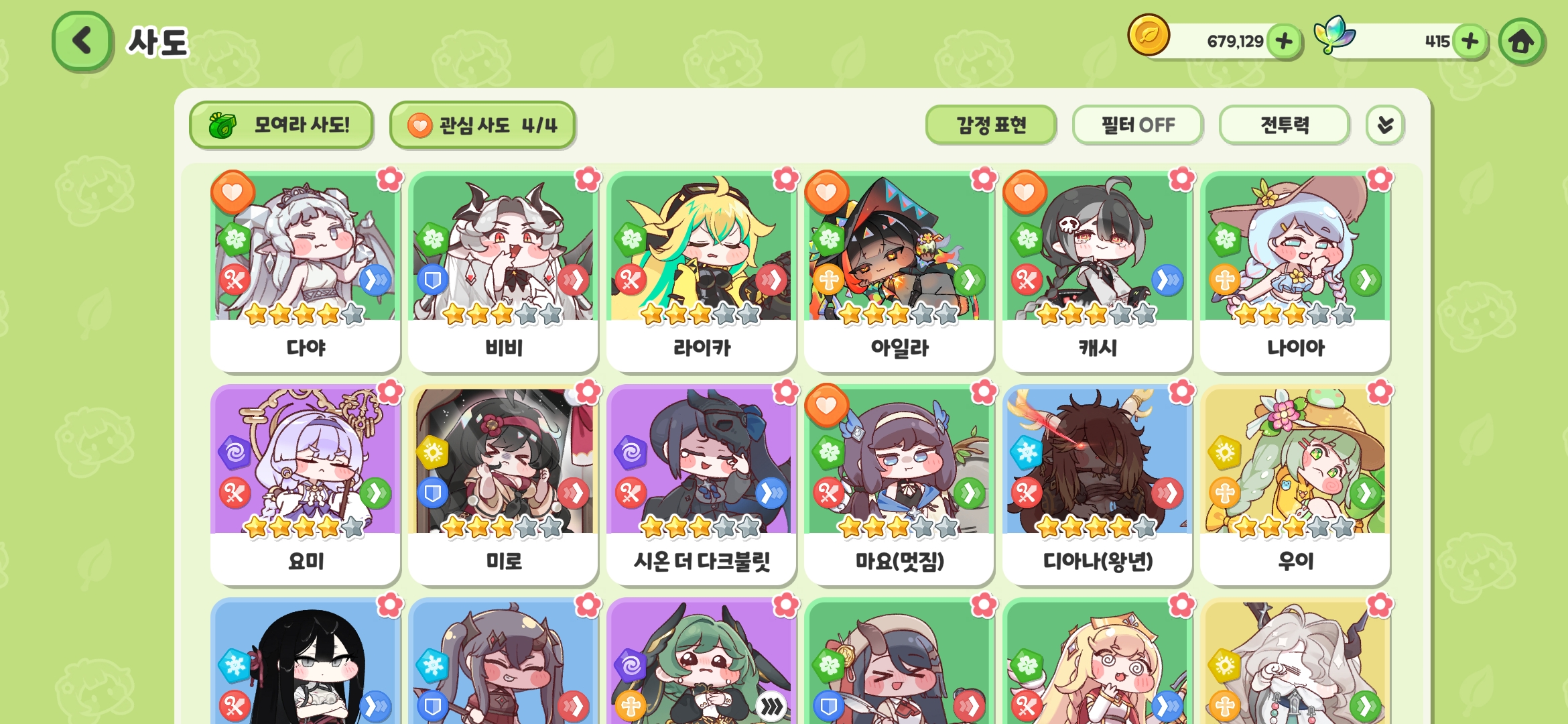
Task: Open the 전투력 sort dropdown
Action: click(x=1285, y=125)
